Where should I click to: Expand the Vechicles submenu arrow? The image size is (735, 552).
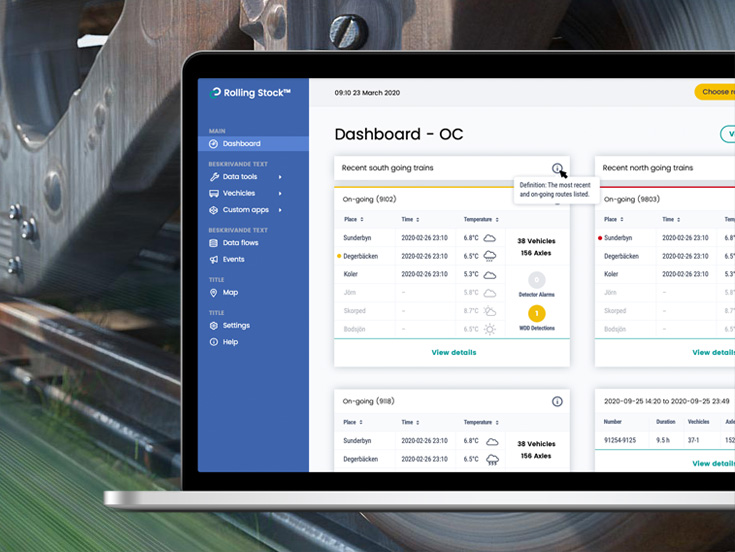coord(280,194)
